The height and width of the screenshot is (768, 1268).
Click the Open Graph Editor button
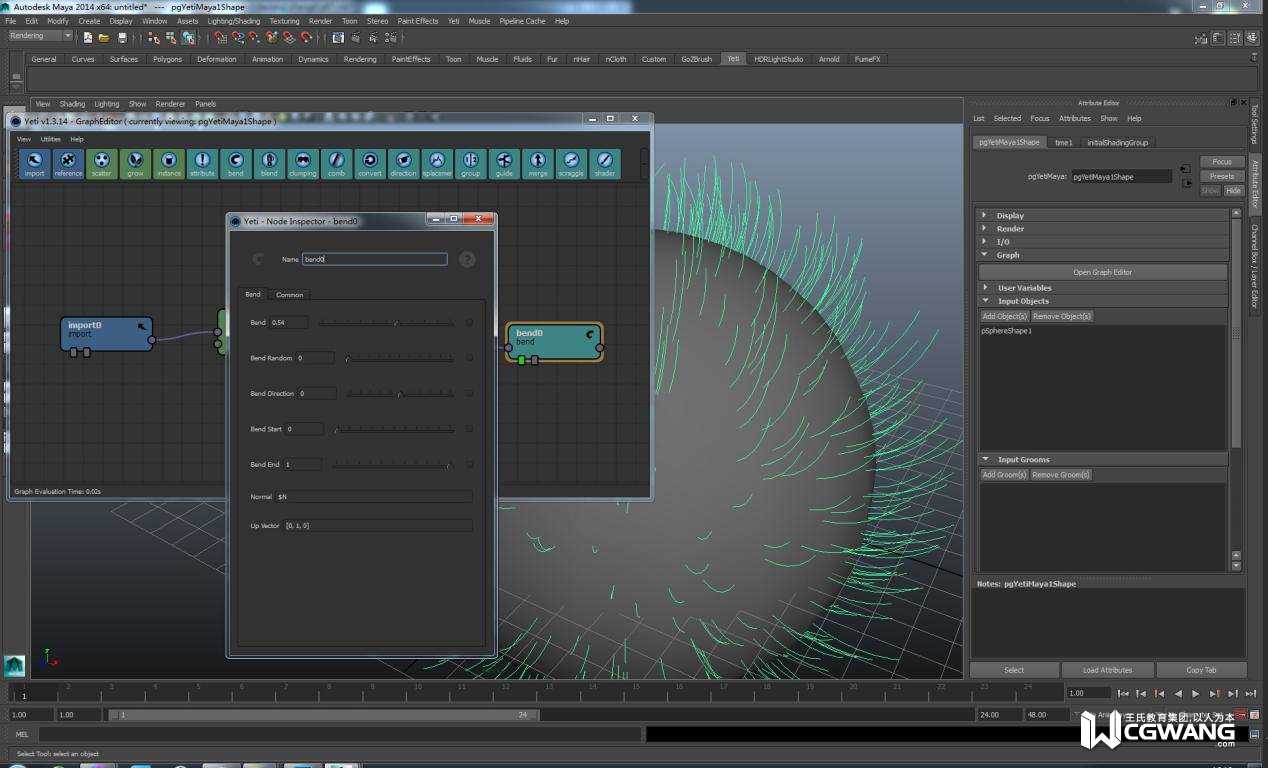pos(1102,272)
